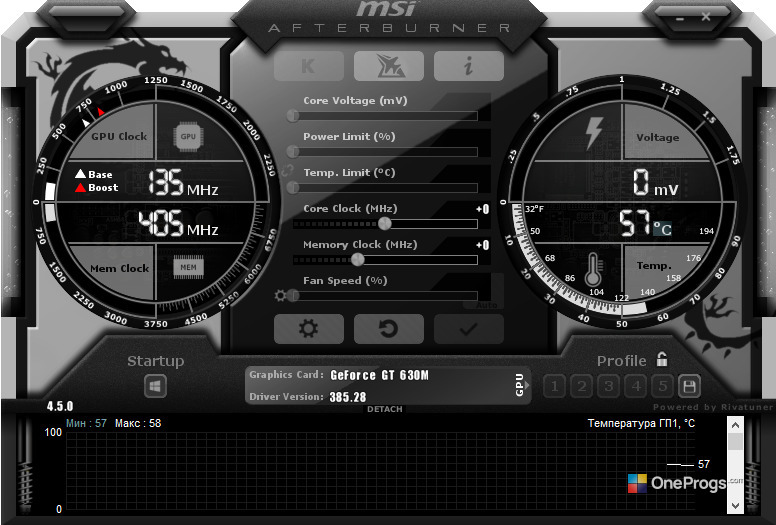776x525 pixels.
Task: Click the GPU chip icon
Action: point(188,136)
